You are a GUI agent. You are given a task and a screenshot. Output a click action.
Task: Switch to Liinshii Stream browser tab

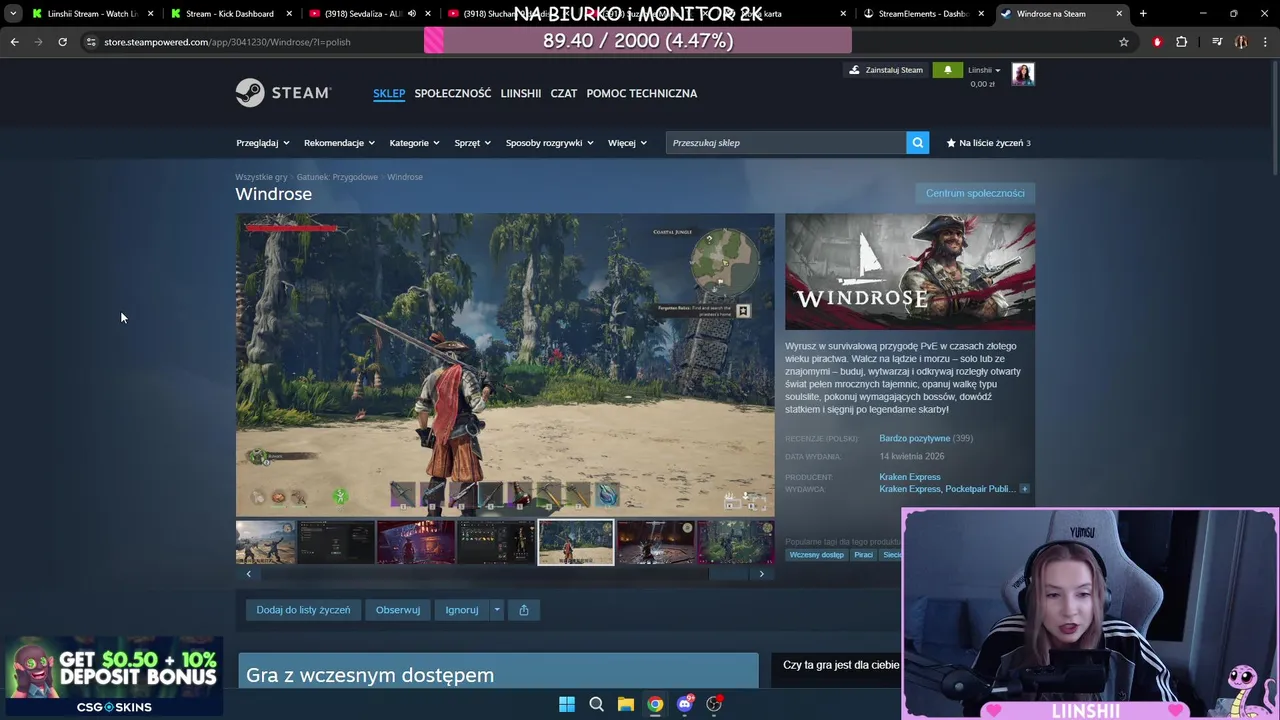click(92, 14)
